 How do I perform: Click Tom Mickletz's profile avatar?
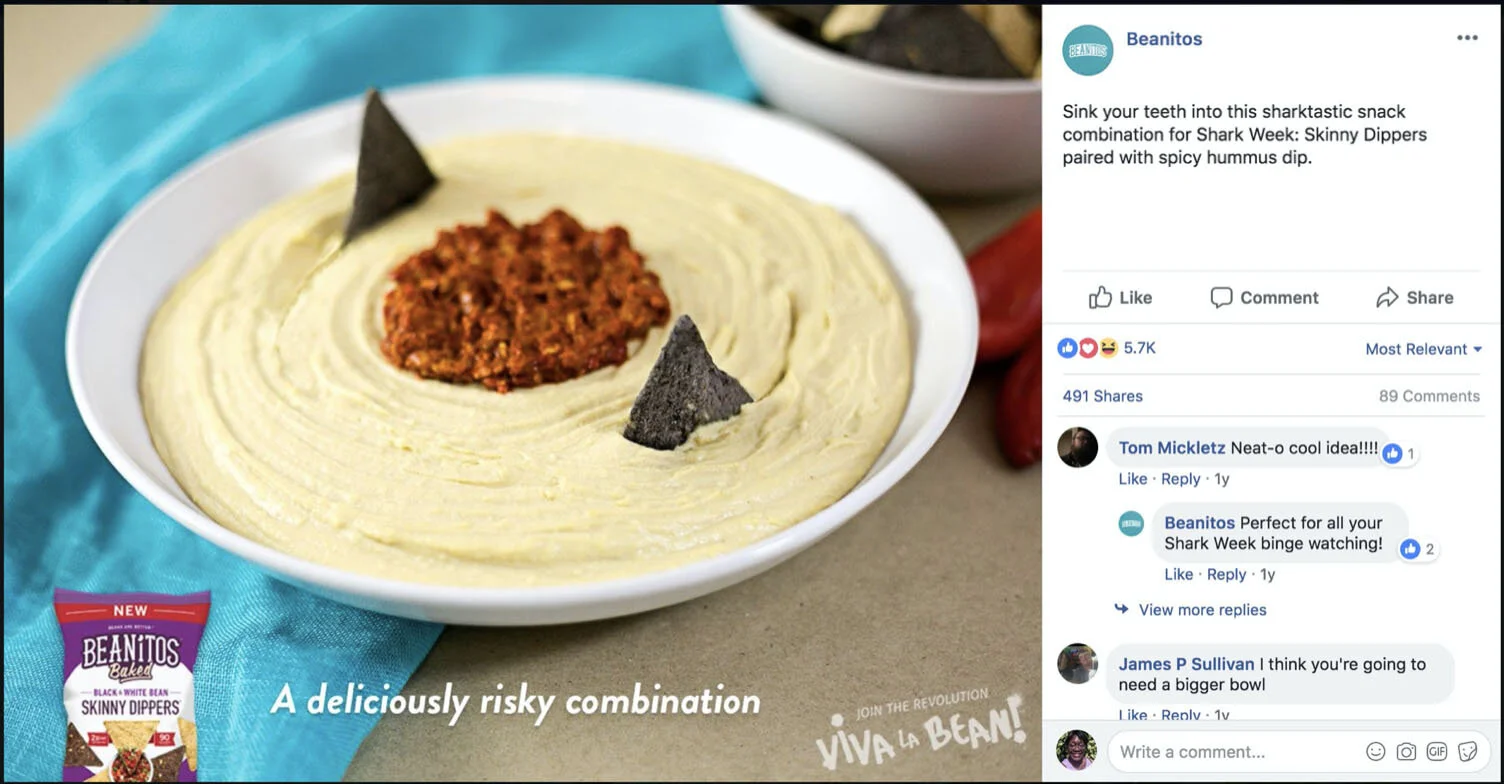coord(1077,447)
